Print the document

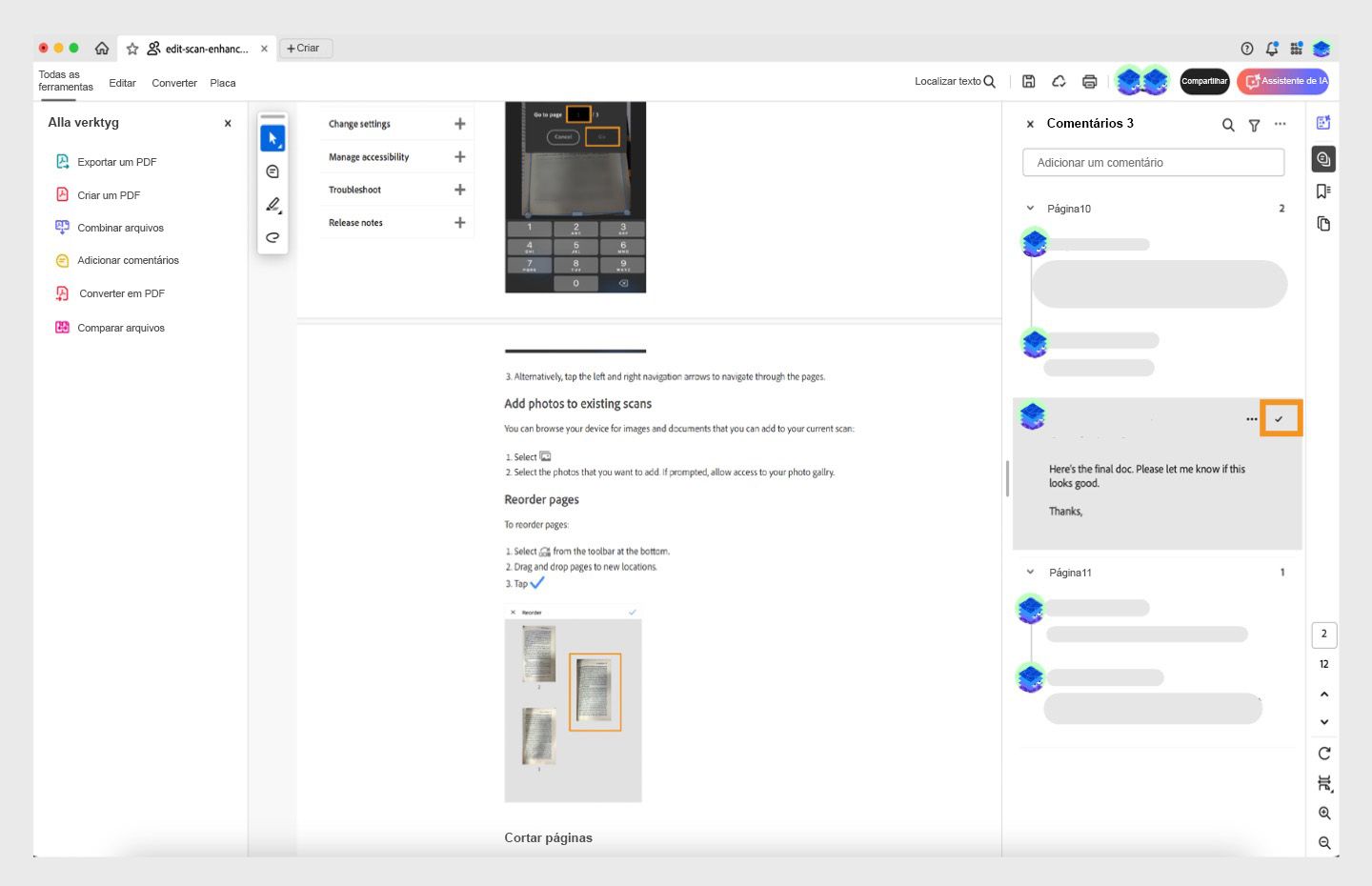point(1089,81)
